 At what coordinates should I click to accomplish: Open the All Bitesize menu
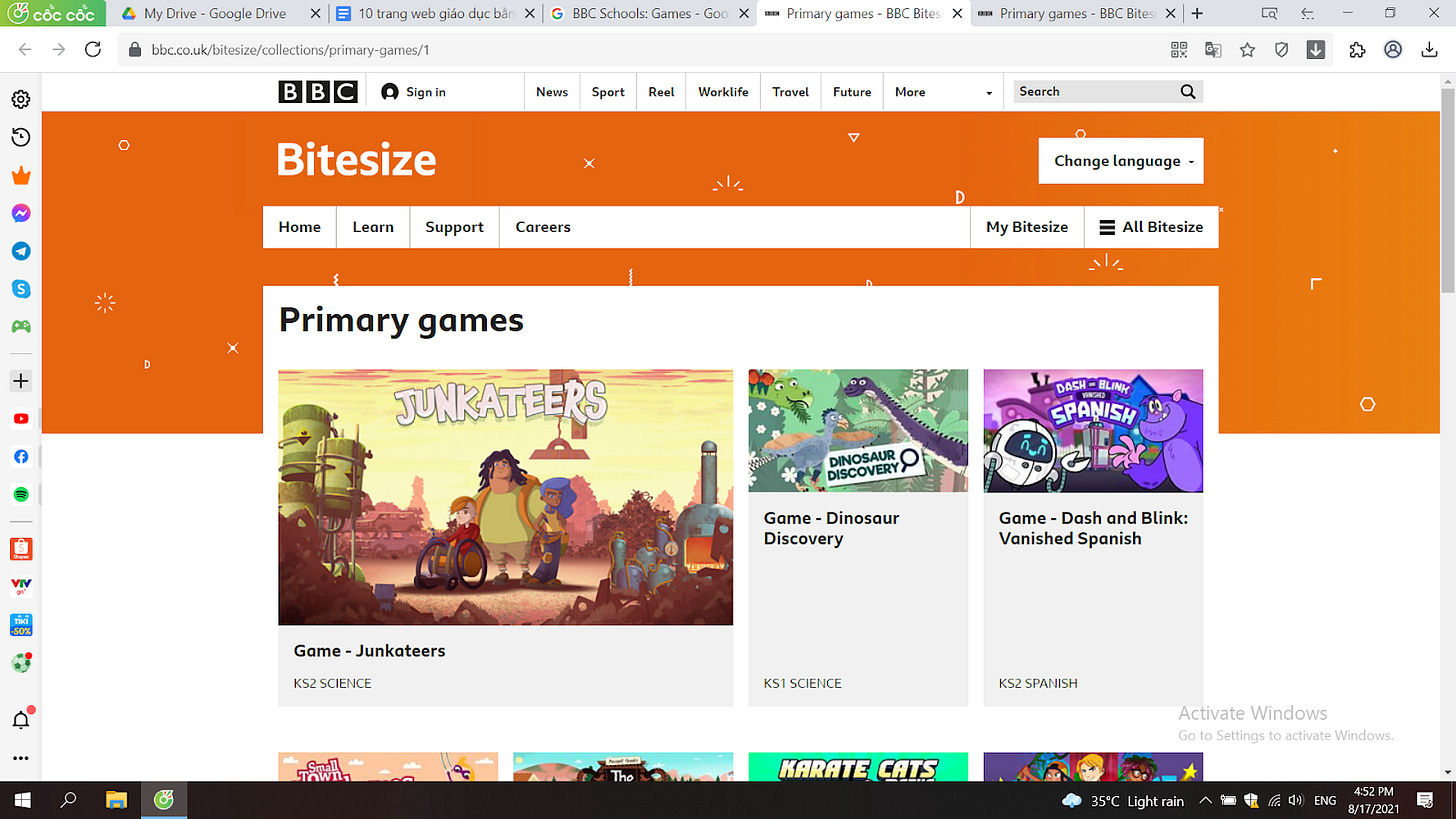click(x=1151, y=227)
